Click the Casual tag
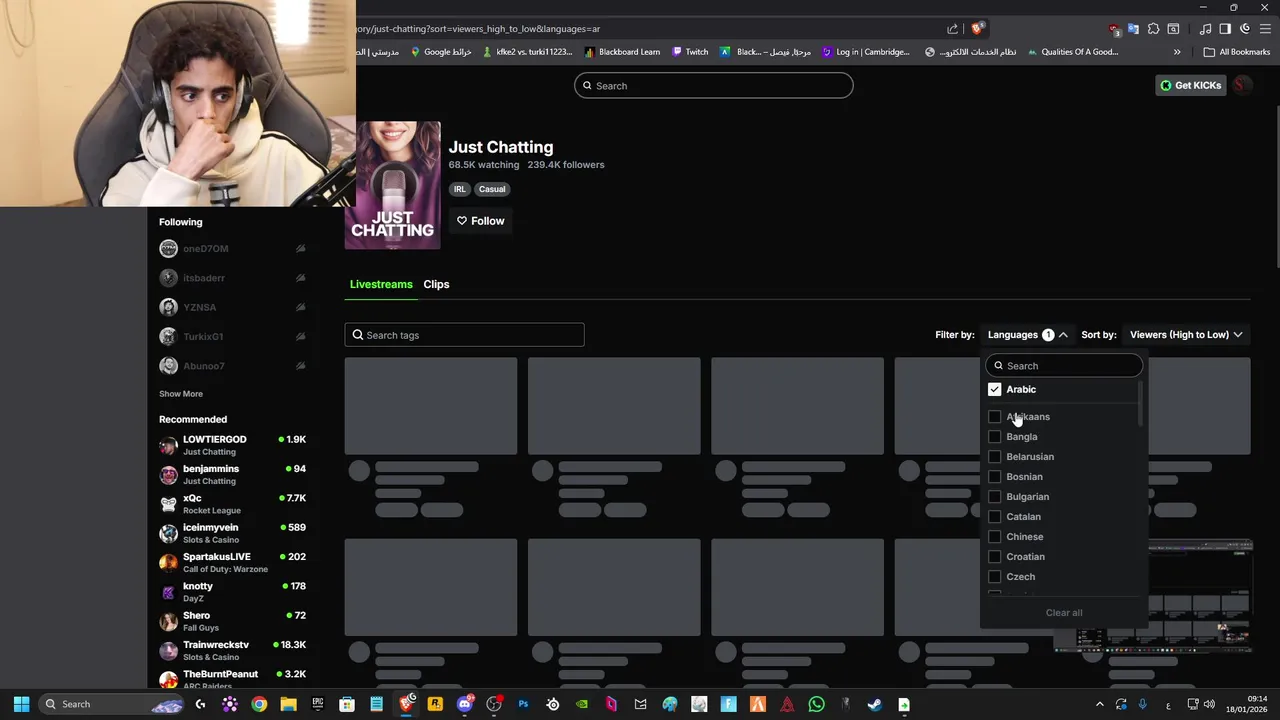Image resolution: width=1280 pixels, height=720 pixels. pyautogui.click(x=492, y=189)
